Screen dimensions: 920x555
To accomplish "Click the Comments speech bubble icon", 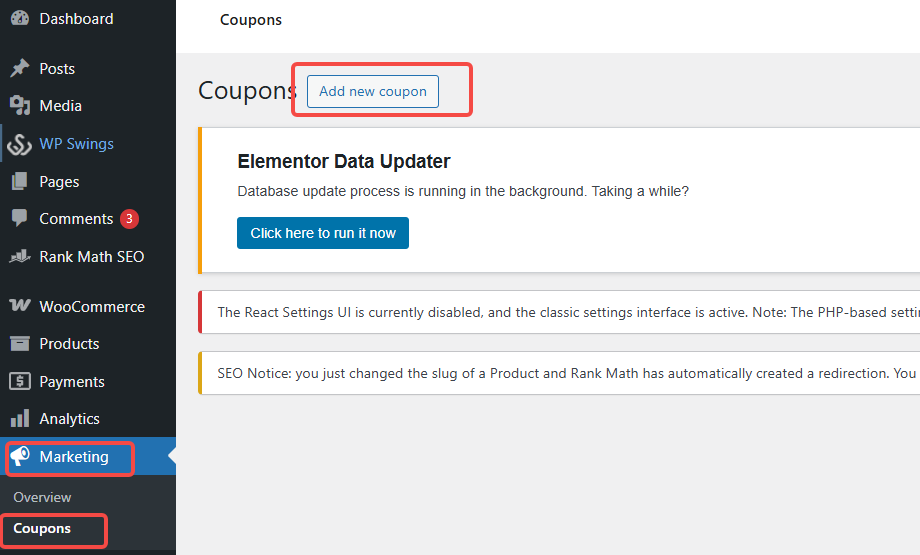I will (x=20, y=218).
